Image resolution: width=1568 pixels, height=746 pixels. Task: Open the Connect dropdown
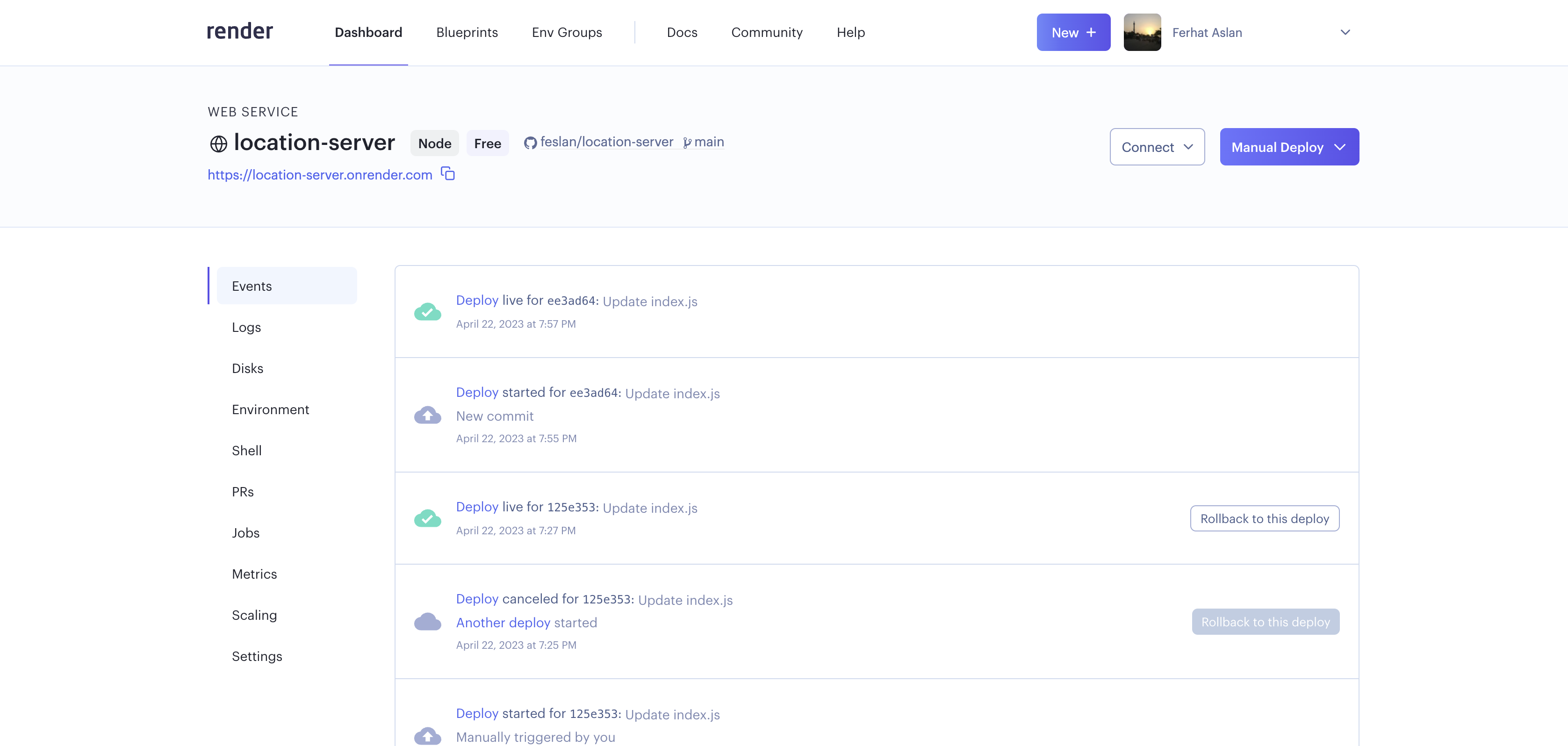click(1157, 147)
